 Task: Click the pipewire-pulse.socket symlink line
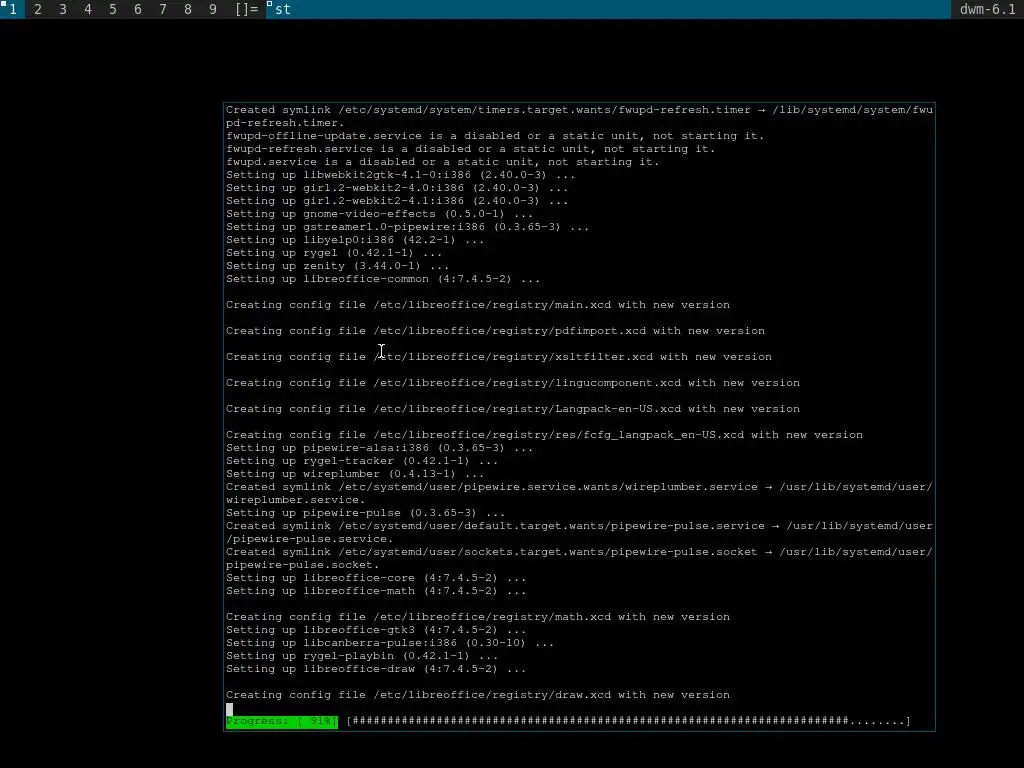click(579, 558)
